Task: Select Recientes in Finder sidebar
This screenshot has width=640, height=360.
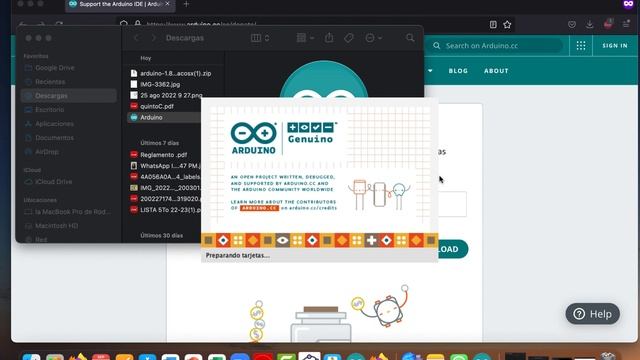Action: [x=68, y=82]
